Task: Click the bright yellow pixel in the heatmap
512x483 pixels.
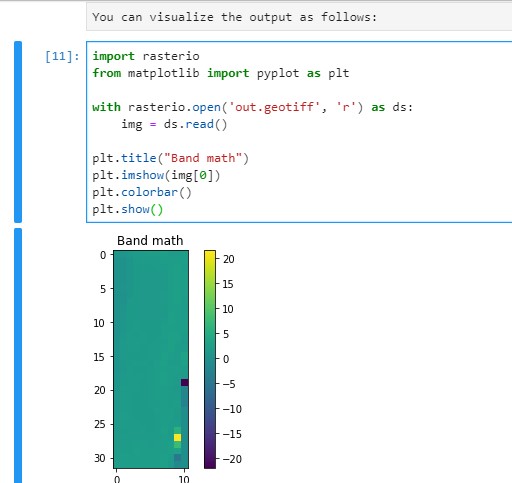Action: pyautogui.click(x=177, y=437)
